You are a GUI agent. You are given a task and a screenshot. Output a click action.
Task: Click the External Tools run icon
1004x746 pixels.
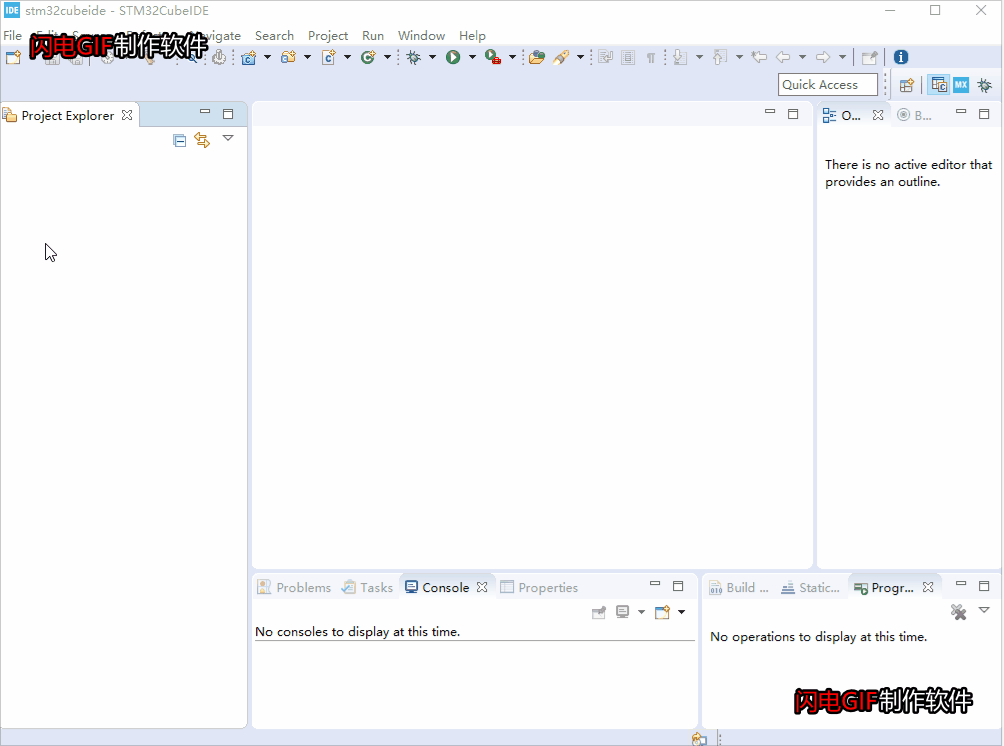492,58
